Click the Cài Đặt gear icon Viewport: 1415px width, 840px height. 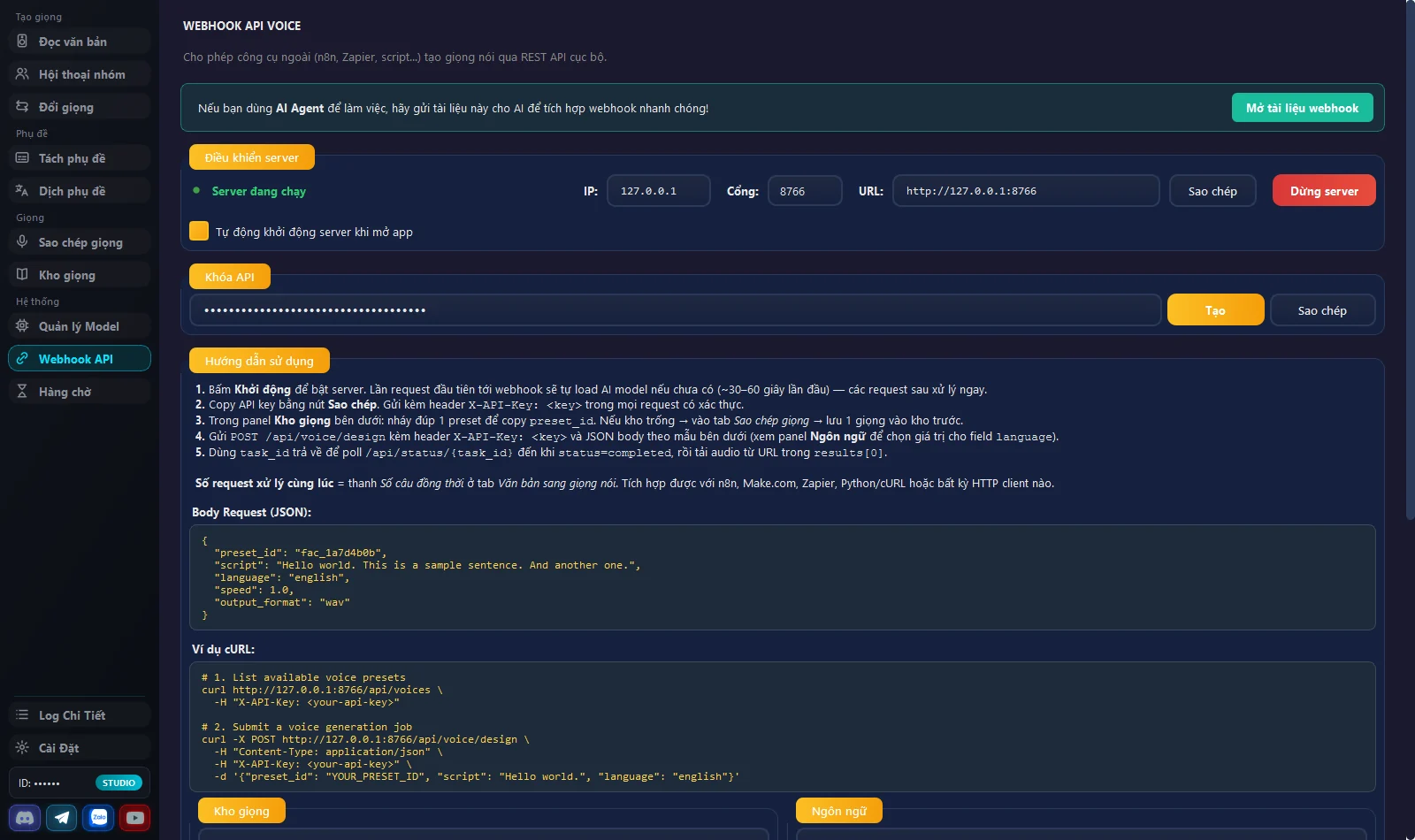point(22,748)
